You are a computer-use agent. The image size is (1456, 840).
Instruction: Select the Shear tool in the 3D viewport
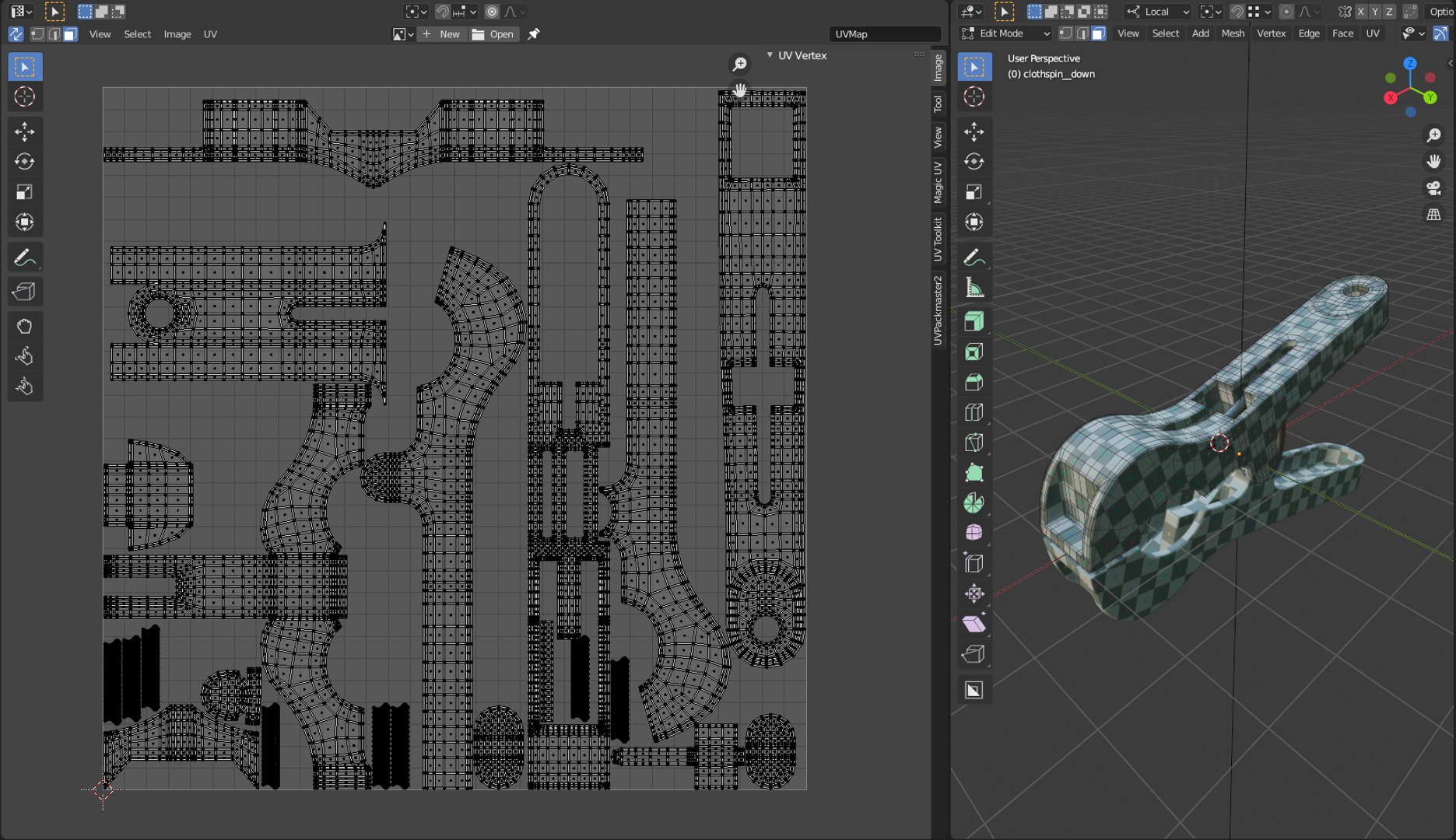click(x=974, y=624)
